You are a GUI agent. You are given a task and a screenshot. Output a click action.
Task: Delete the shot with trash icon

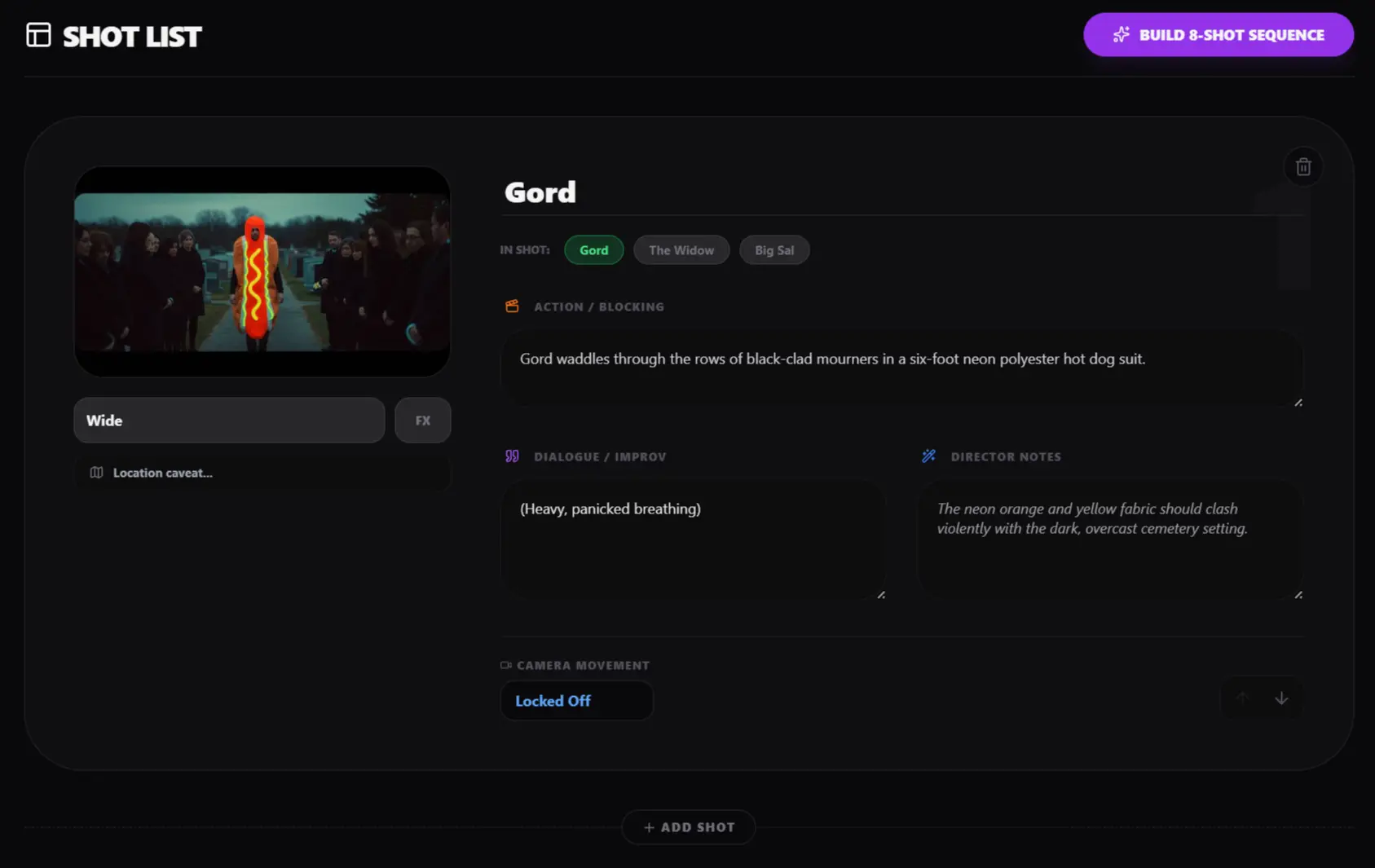pyautogui.click(x=1302, y=167)
